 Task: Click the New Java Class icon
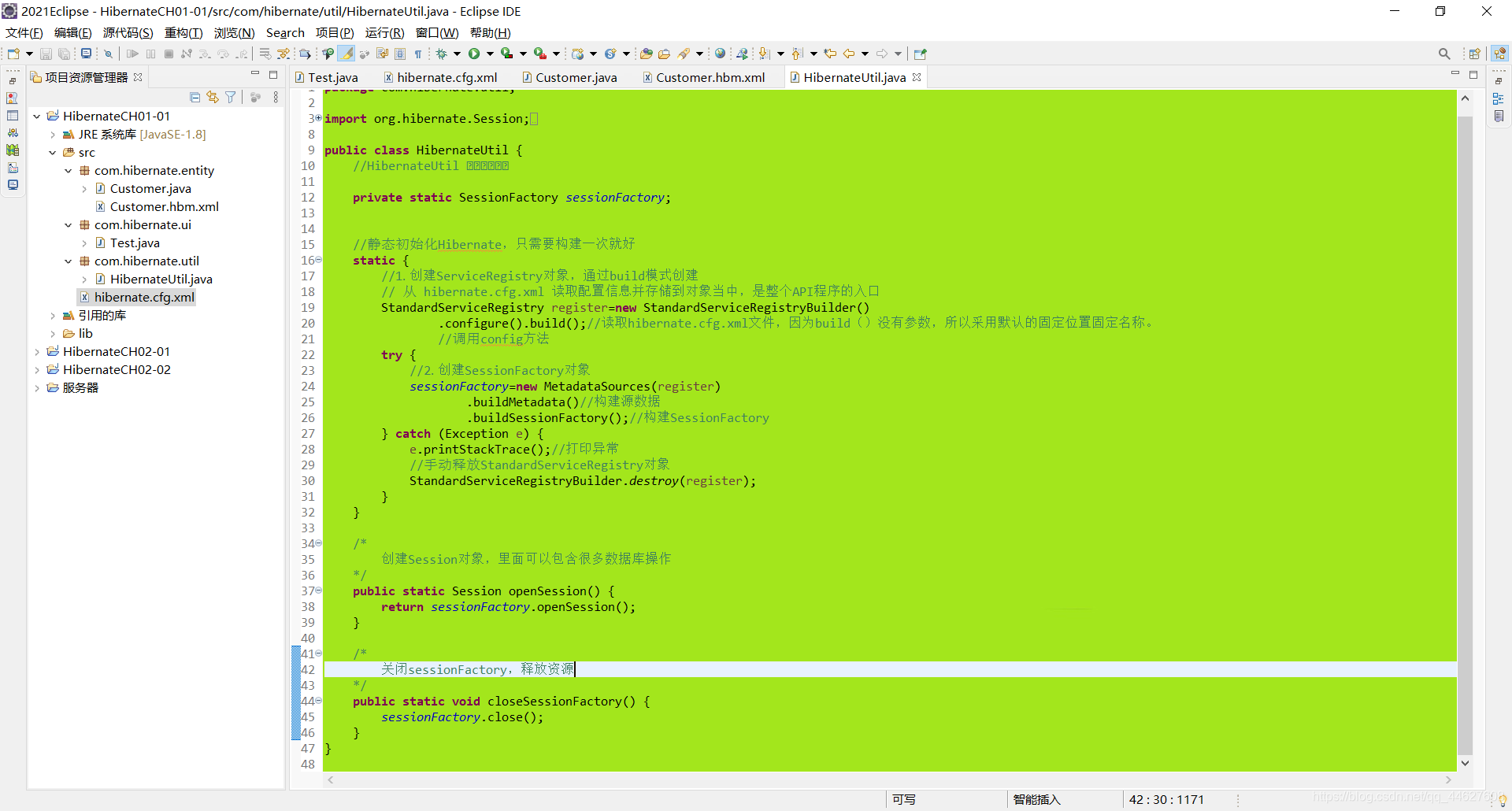[x=610, y=54]
